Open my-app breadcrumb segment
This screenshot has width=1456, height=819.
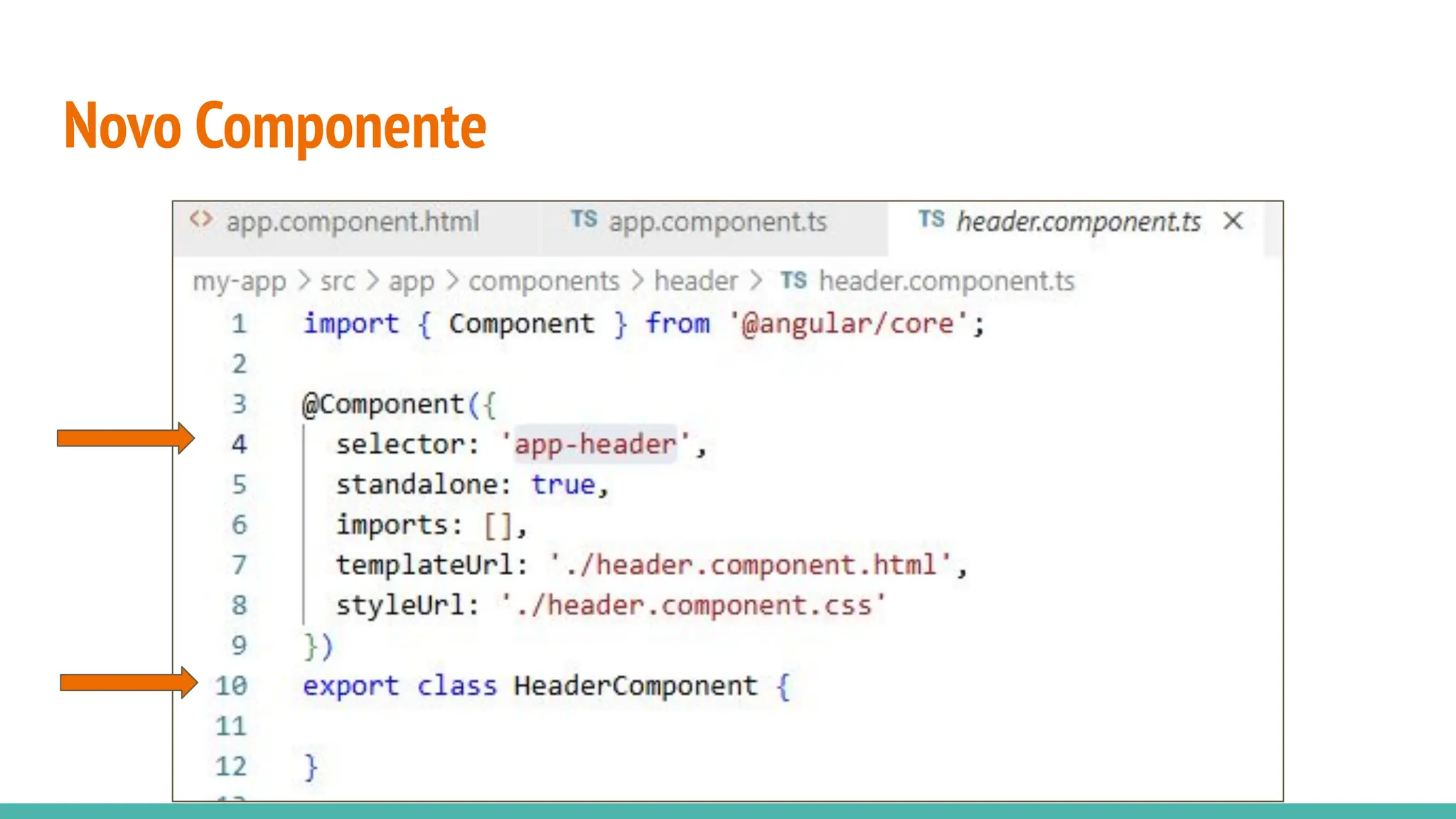(239, 282)
